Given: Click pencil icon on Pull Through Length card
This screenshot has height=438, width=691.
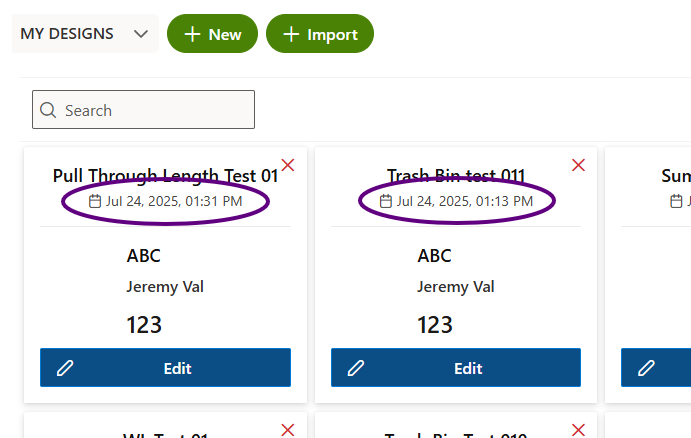Looking at the screenshot, I should point(65,368).
